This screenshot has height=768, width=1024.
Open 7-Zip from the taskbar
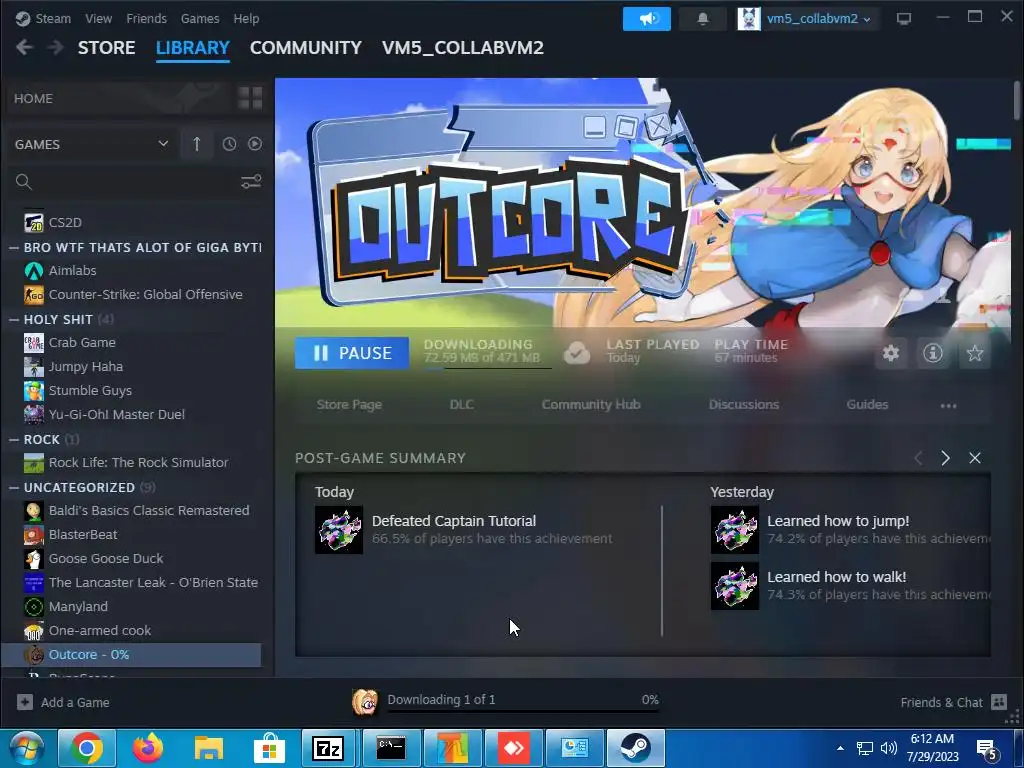click(x=328, y=748)
